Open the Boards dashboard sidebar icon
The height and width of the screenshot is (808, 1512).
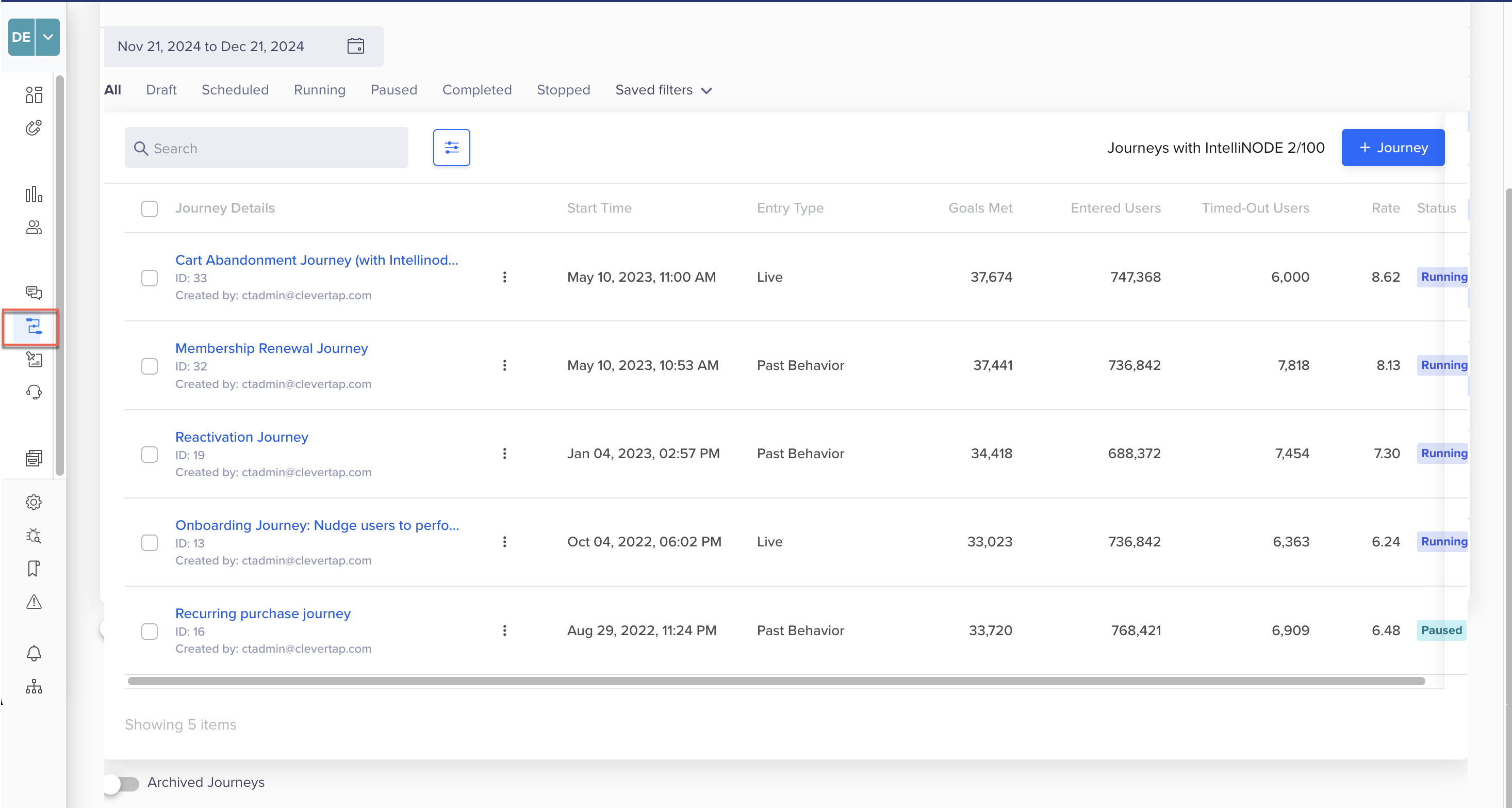point(34,94)
